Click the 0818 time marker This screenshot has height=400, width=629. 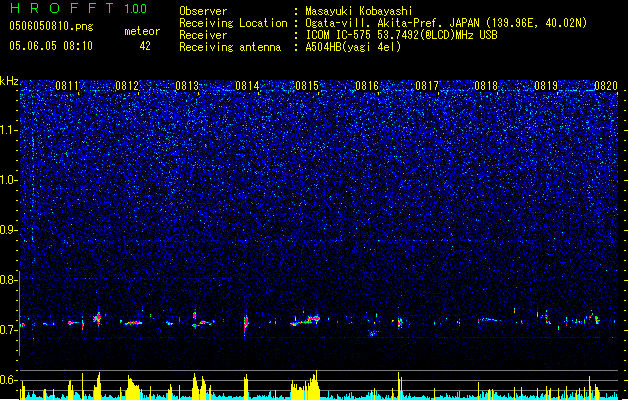[x=486, y=86]
